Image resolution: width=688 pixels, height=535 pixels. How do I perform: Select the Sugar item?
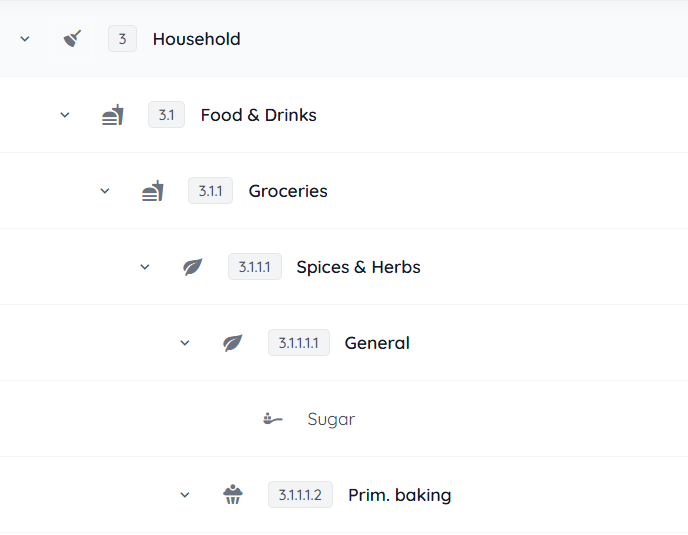point(331,419)
